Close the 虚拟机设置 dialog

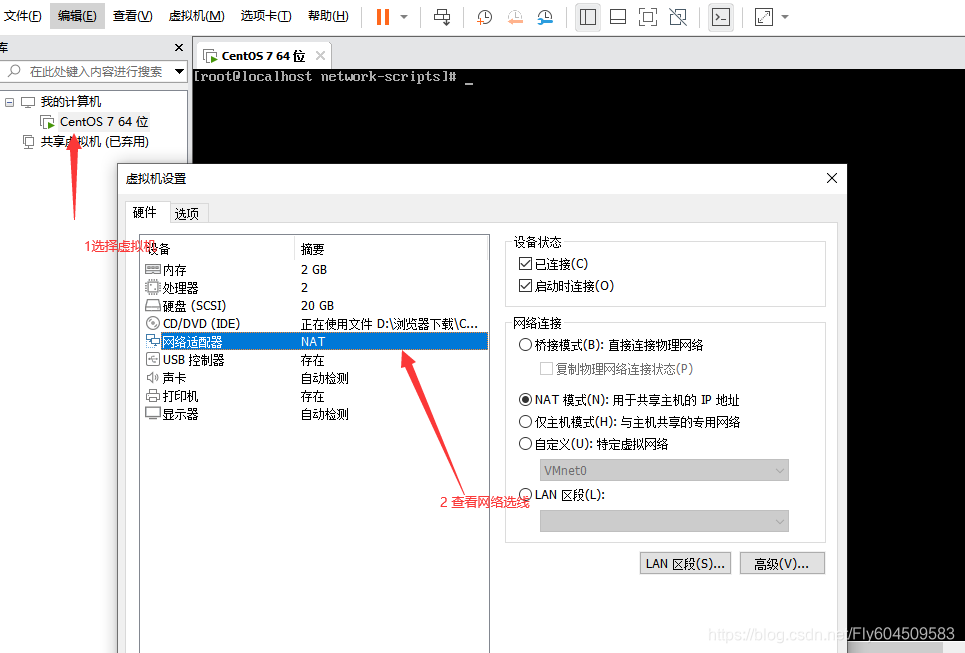pos(831,178)
